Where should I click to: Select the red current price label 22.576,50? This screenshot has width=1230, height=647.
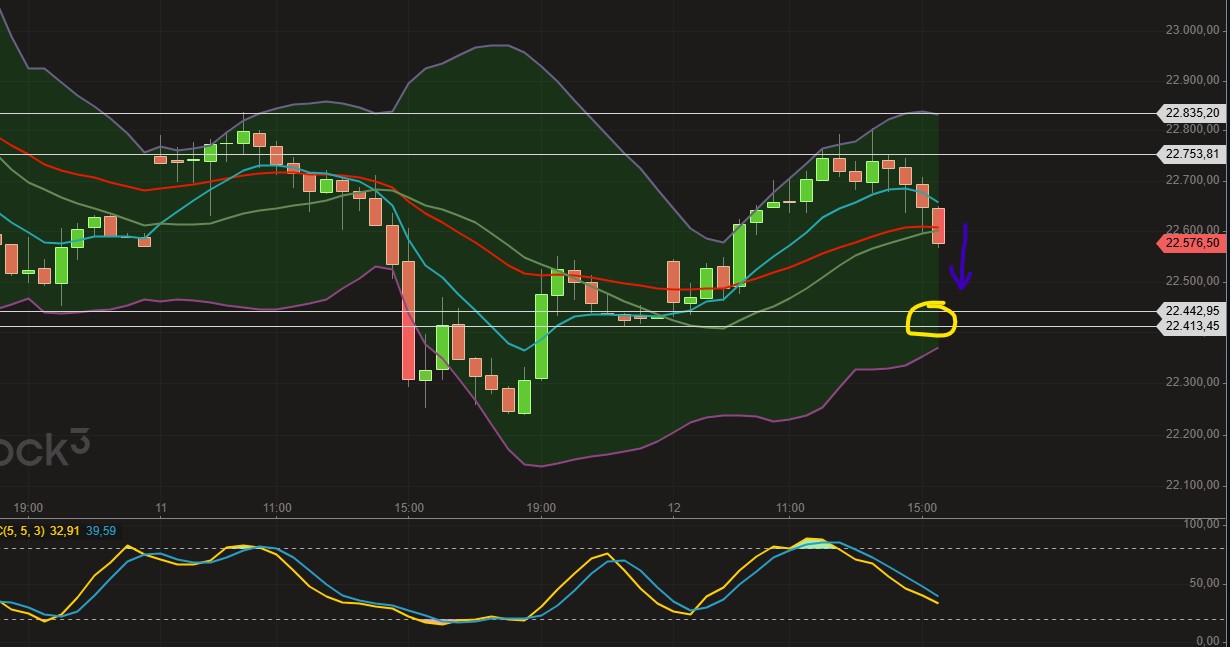tap(1191, 242)
